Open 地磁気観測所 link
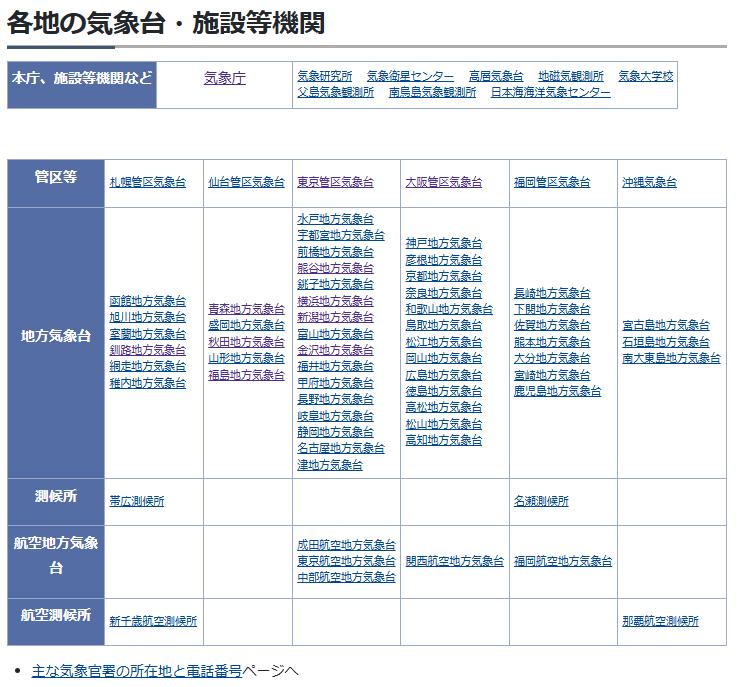This screenshot has height=687, width=743. click(571, 76)
